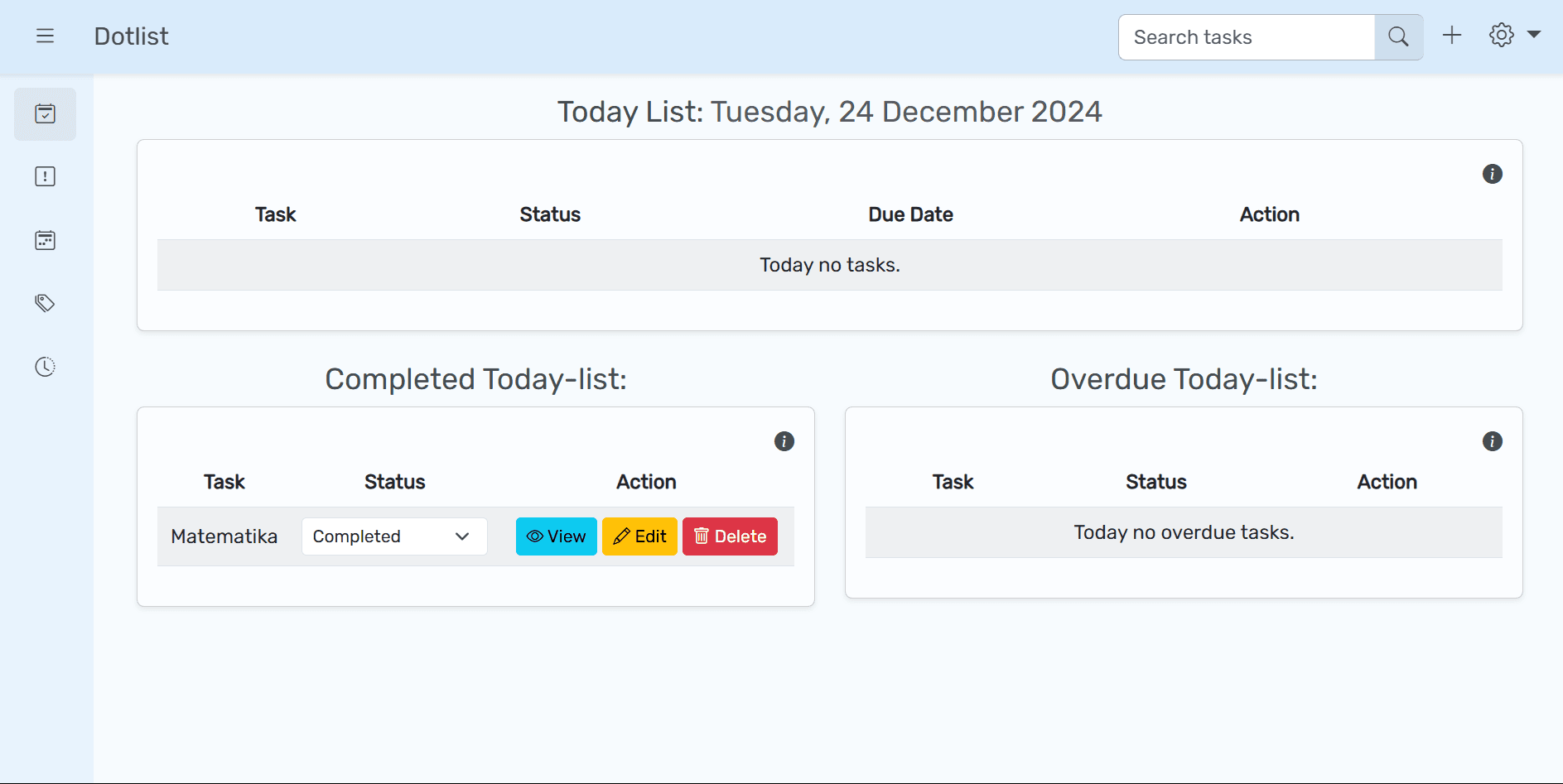Show info for Completed Today-list
Screen dimensions: 1563x784
(784, 441)
